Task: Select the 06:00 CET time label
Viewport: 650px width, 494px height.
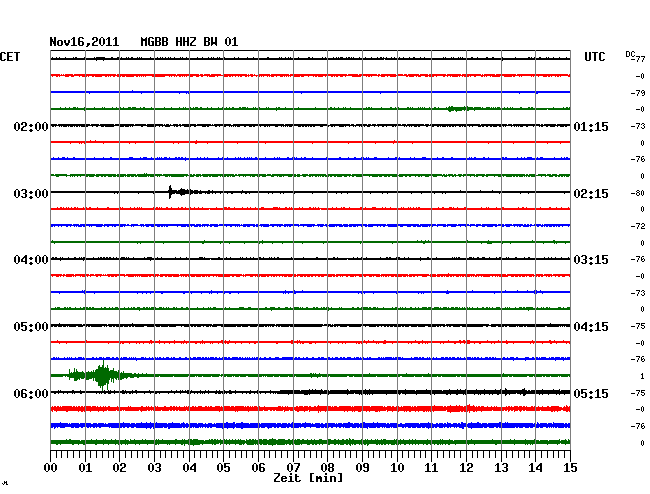Action: 31,393
